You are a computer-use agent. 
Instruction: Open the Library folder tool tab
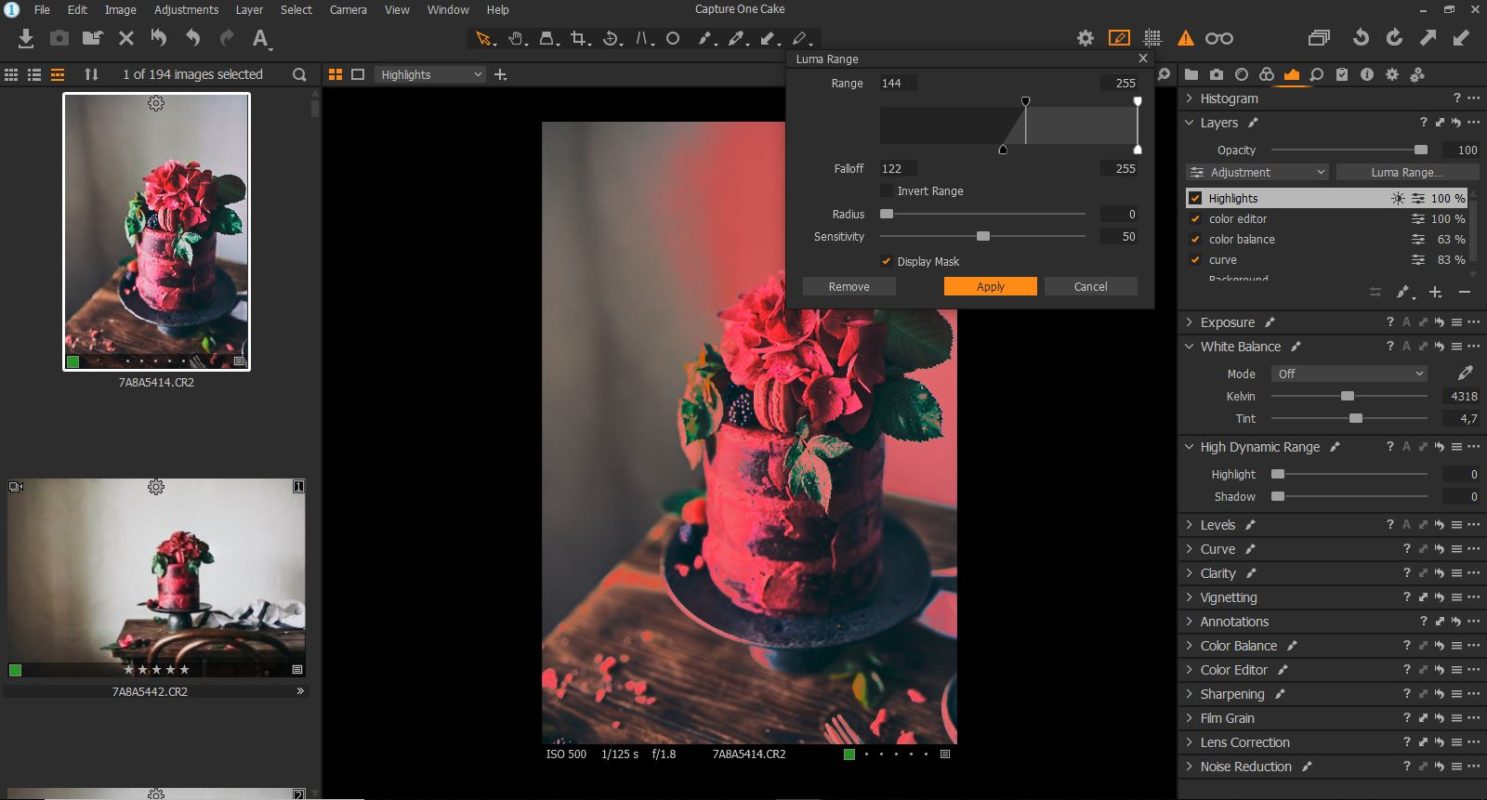pyautogui.click(x=1192, y=74)
